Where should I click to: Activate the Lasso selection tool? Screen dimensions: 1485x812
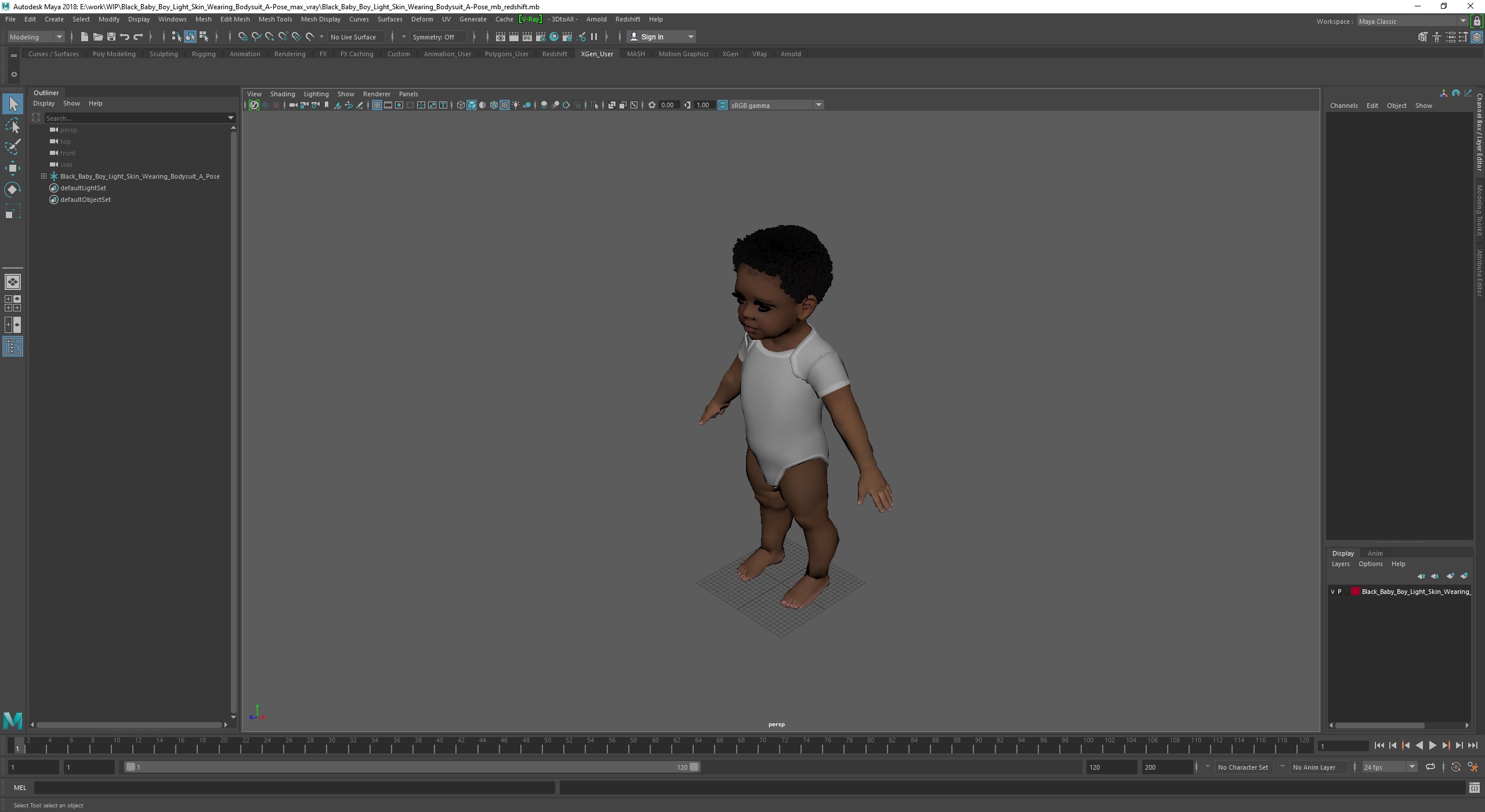click(x=13, y=125)
